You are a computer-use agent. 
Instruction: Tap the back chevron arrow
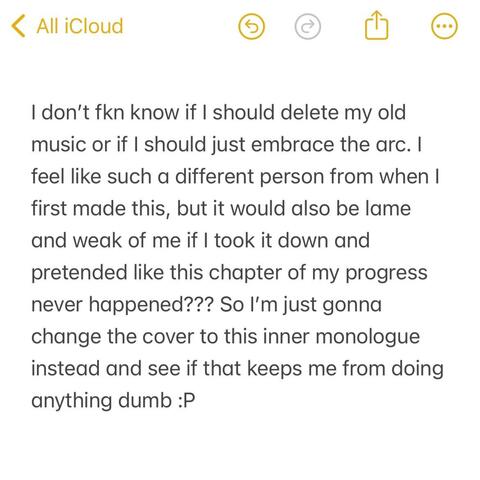[18, 26]
